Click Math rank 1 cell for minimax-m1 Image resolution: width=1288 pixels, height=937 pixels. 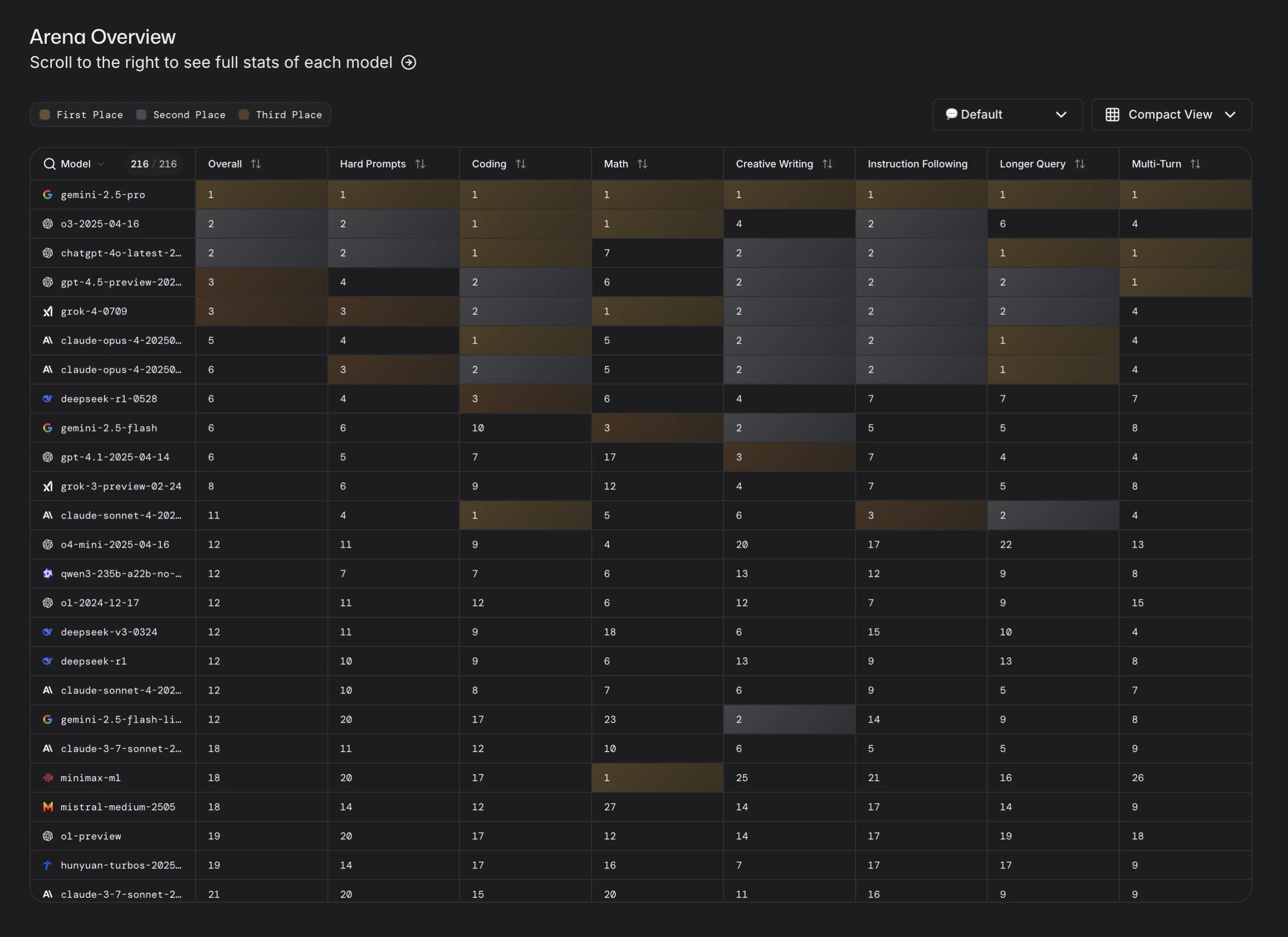[657, 778]
